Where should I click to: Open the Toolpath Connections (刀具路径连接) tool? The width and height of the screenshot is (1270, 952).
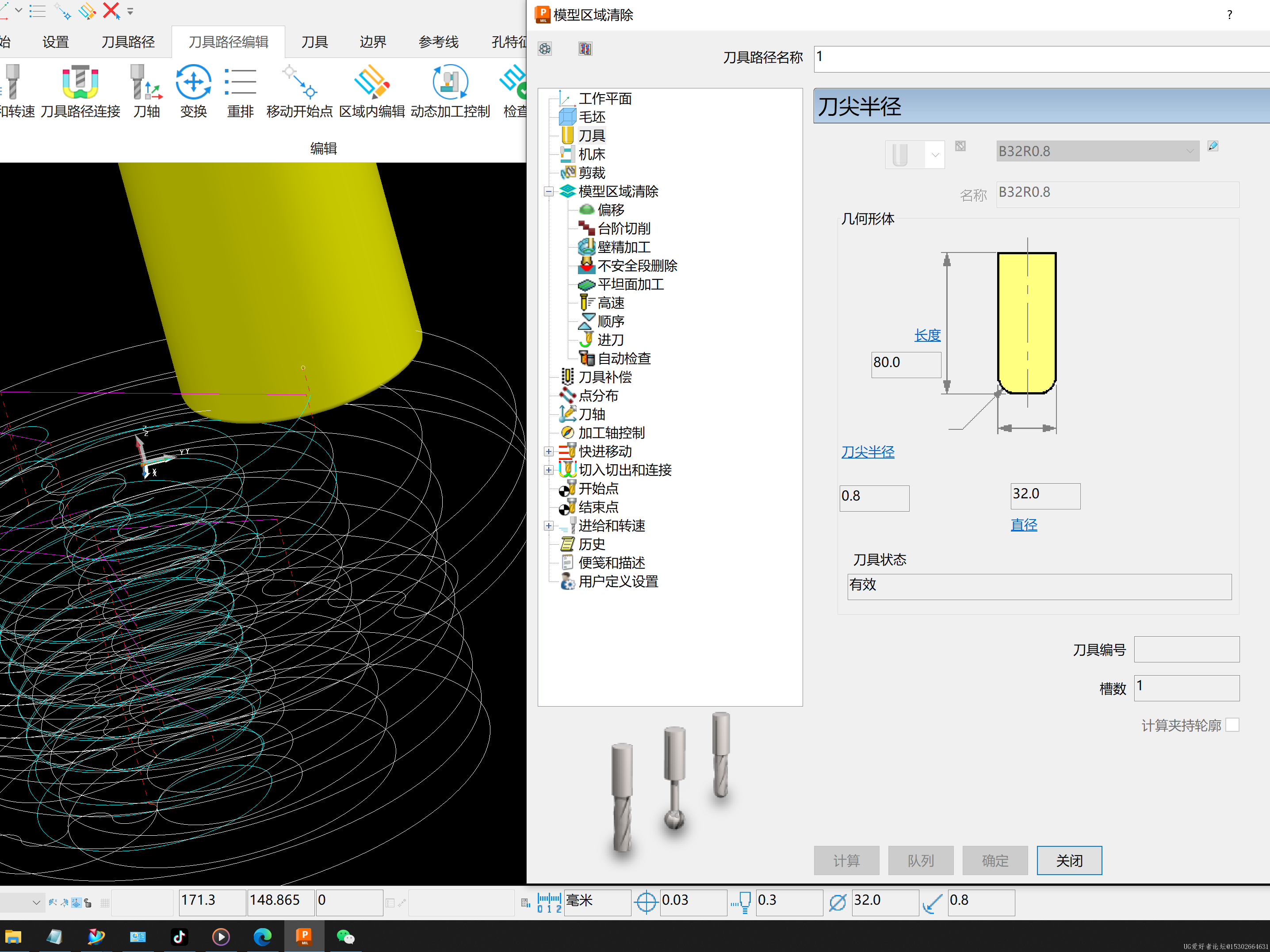click(x=80, y=91)
